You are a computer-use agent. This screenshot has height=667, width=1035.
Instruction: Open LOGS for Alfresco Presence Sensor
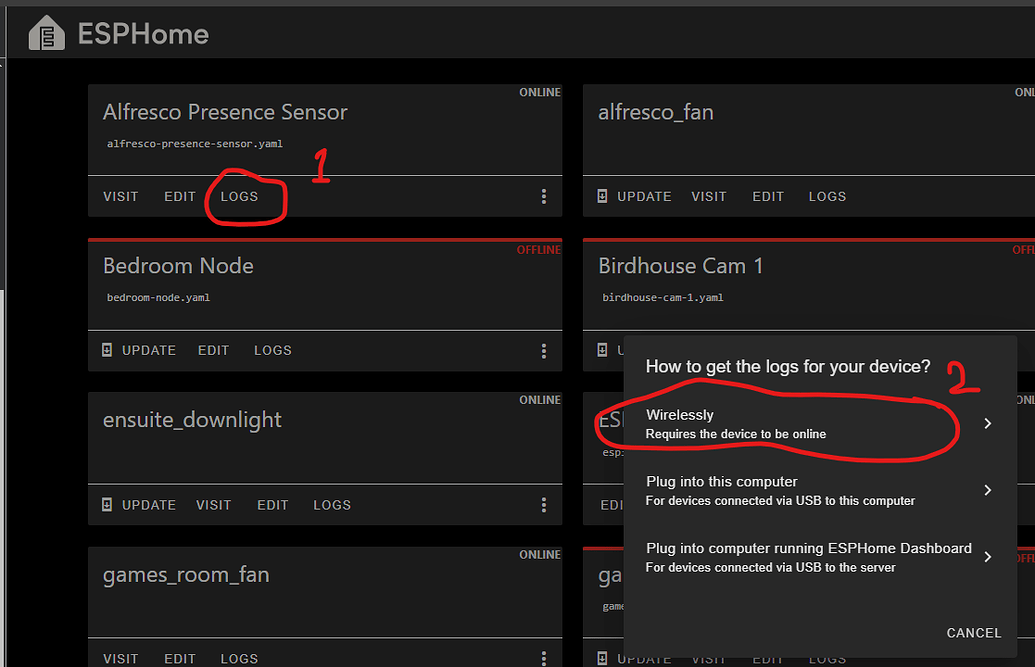pyautogui.click(x=239, y=196)
